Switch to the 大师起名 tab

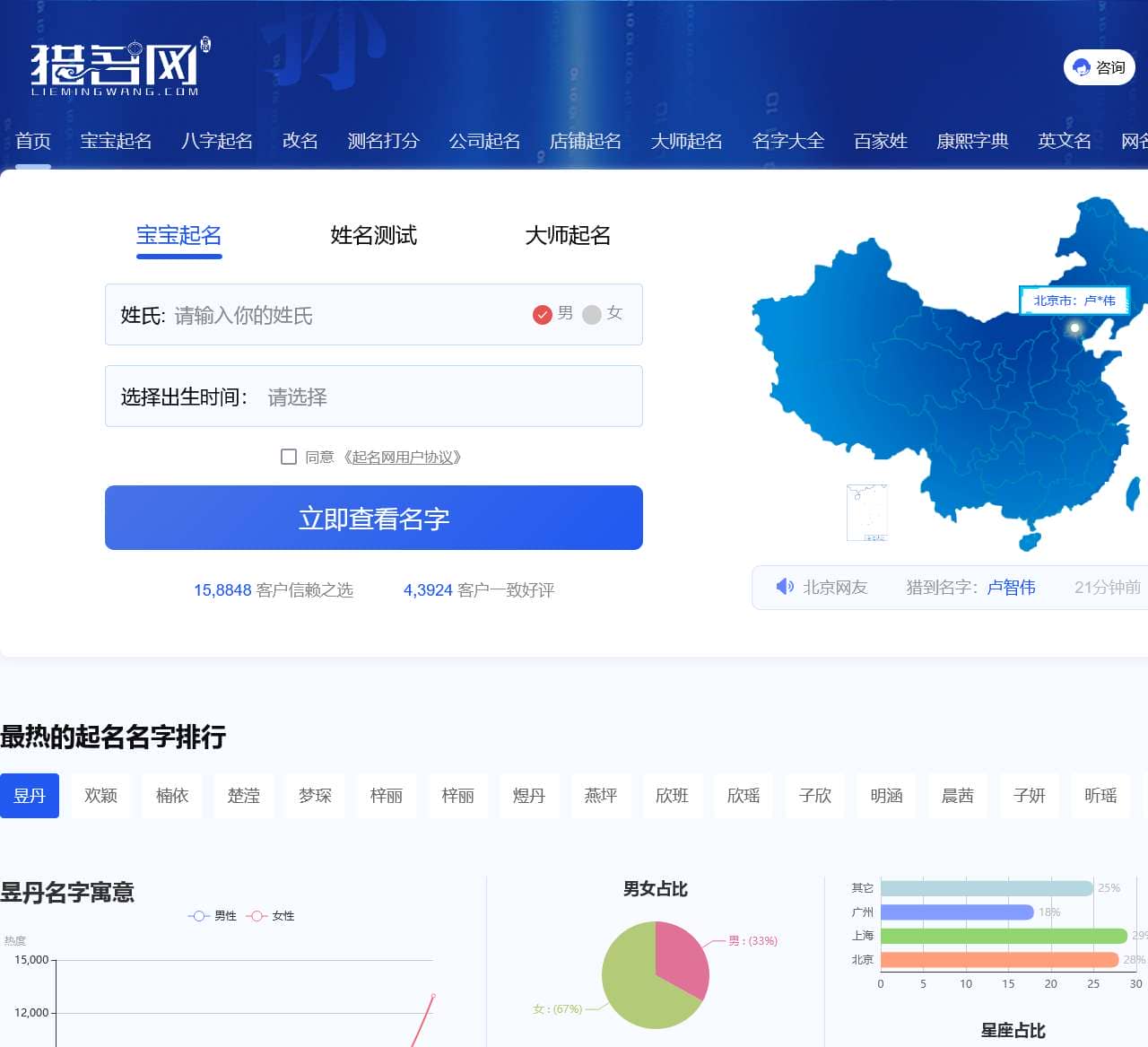coord(567,236)
